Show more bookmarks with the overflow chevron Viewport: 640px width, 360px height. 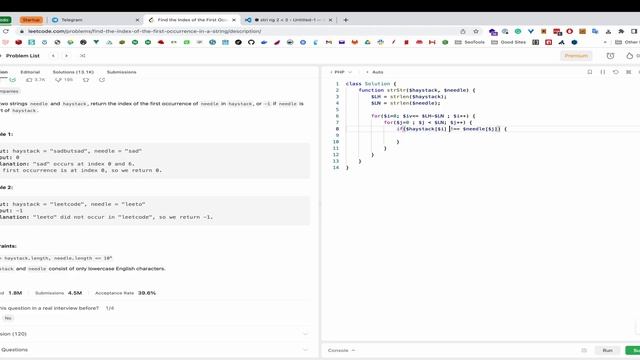coord(605,42)
